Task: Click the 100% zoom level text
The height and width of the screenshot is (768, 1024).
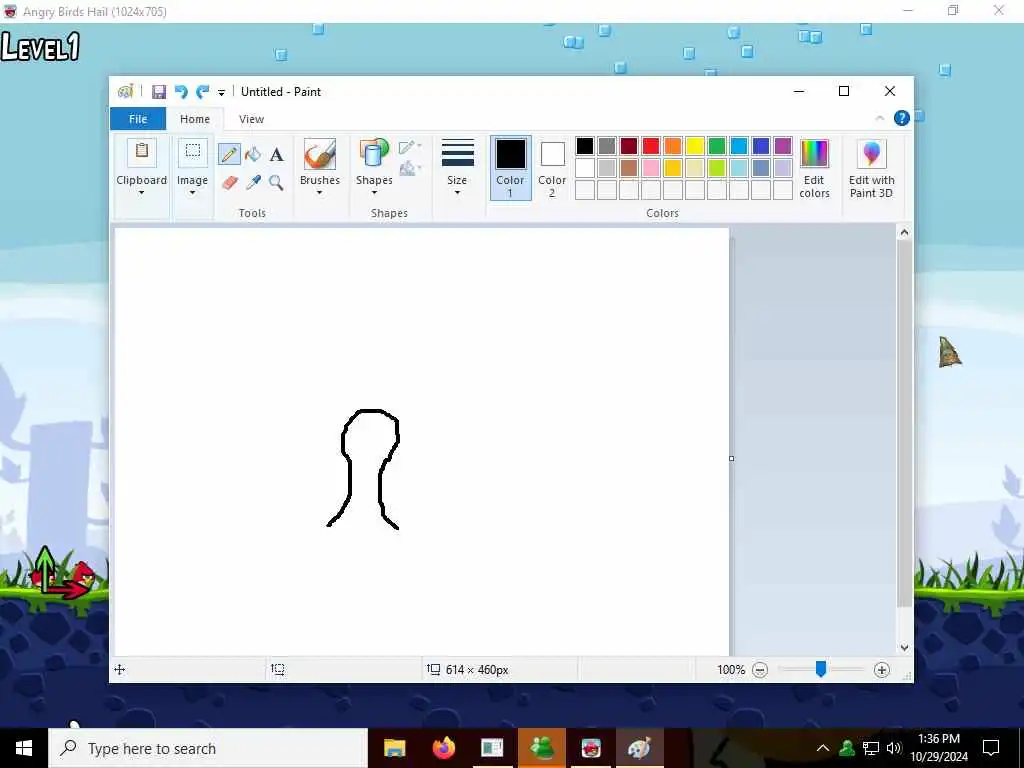Action: pos(731,669)
